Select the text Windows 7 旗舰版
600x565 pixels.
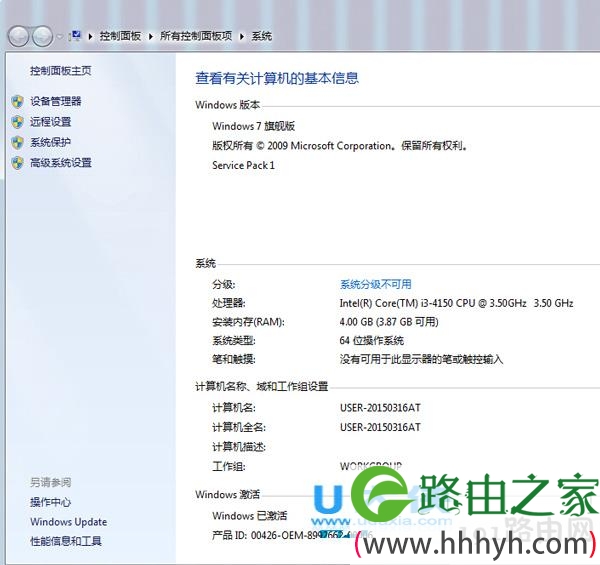[x=254, y=126]
